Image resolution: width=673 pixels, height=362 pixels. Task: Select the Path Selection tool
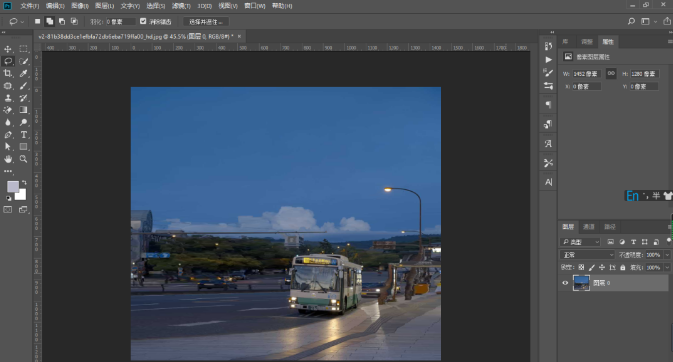point(8,147)
